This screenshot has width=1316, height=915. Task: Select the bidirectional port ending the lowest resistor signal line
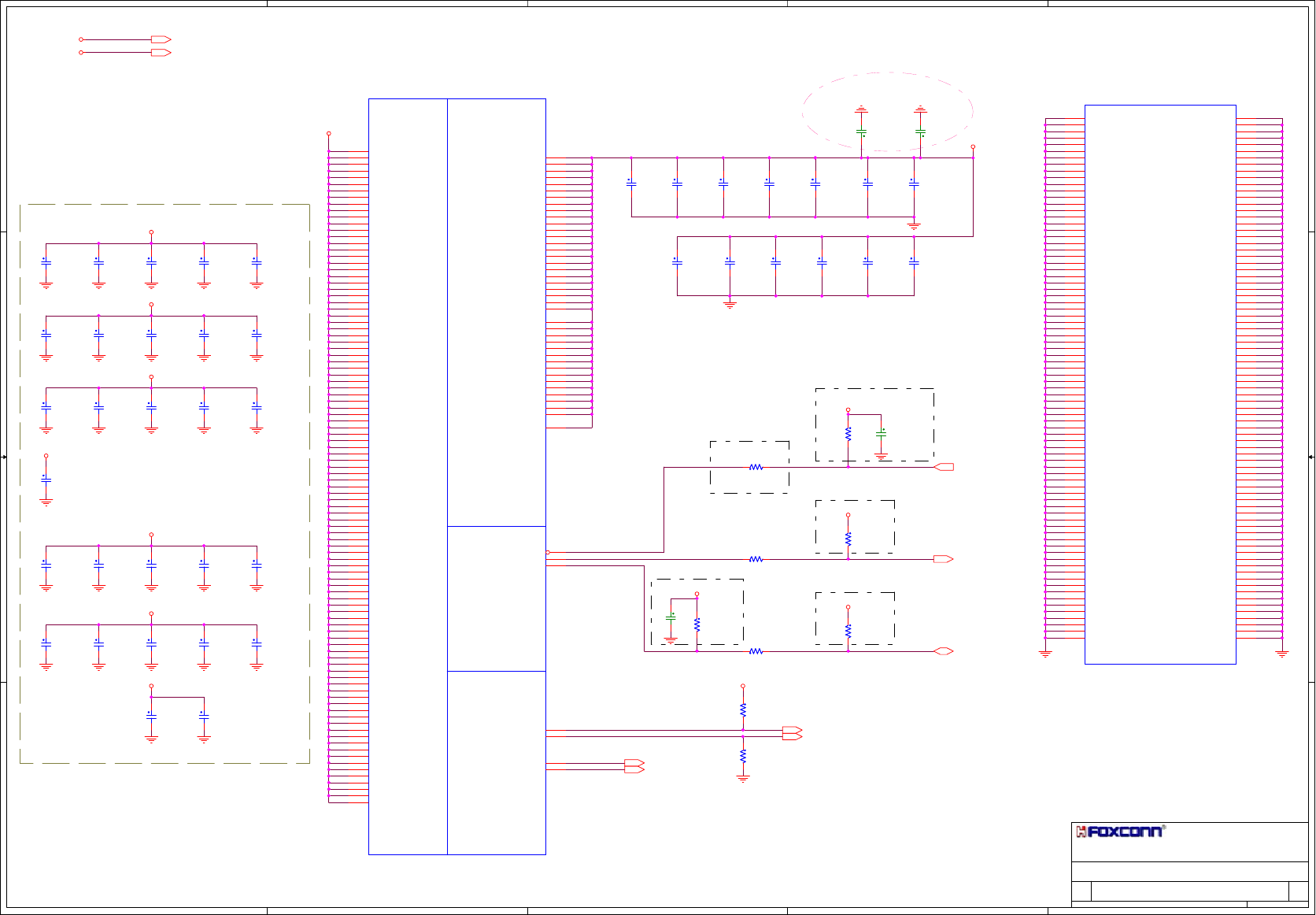pos(943,651)
